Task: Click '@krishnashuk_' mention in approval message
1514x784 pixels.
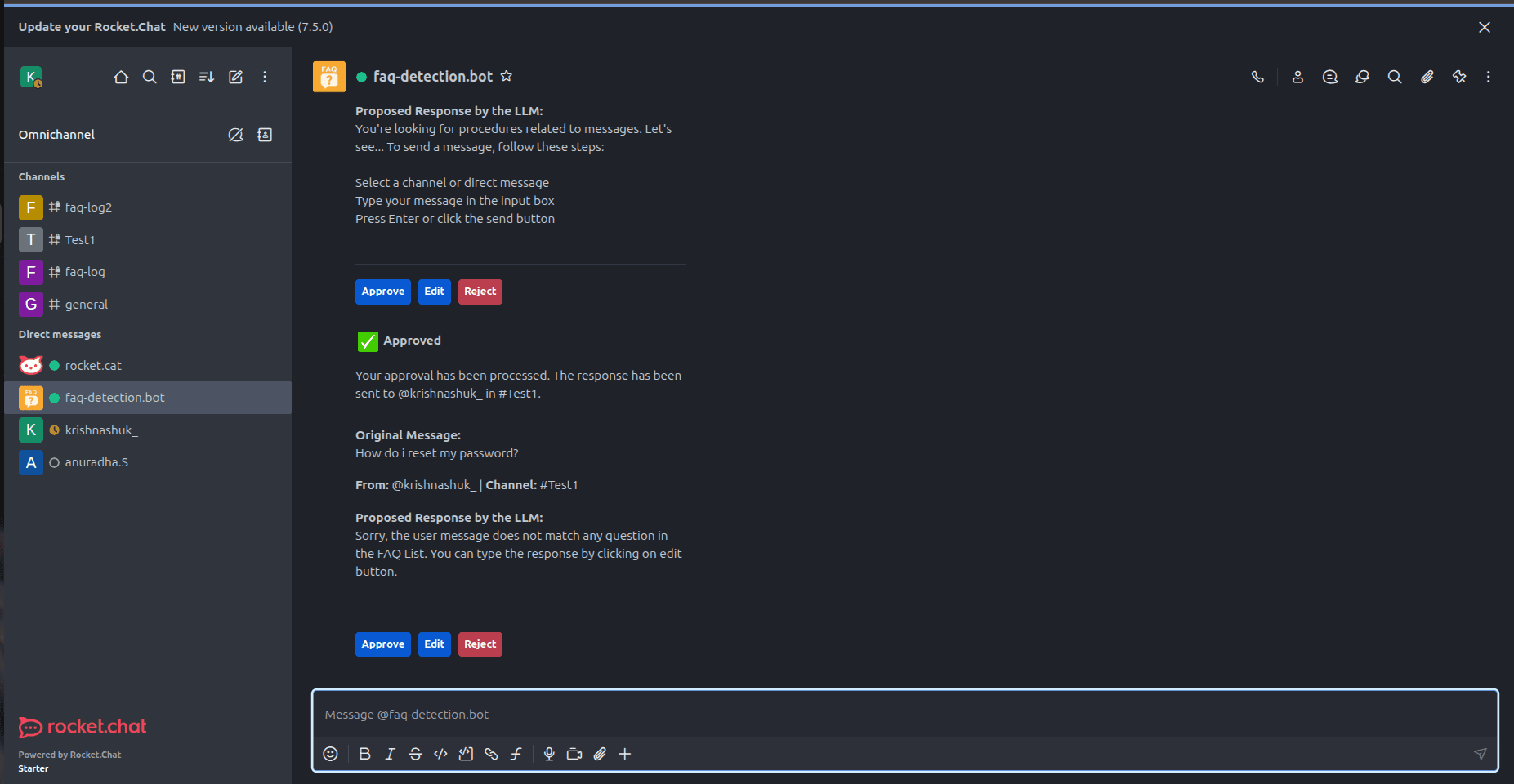Action: [x=440, y=394]
